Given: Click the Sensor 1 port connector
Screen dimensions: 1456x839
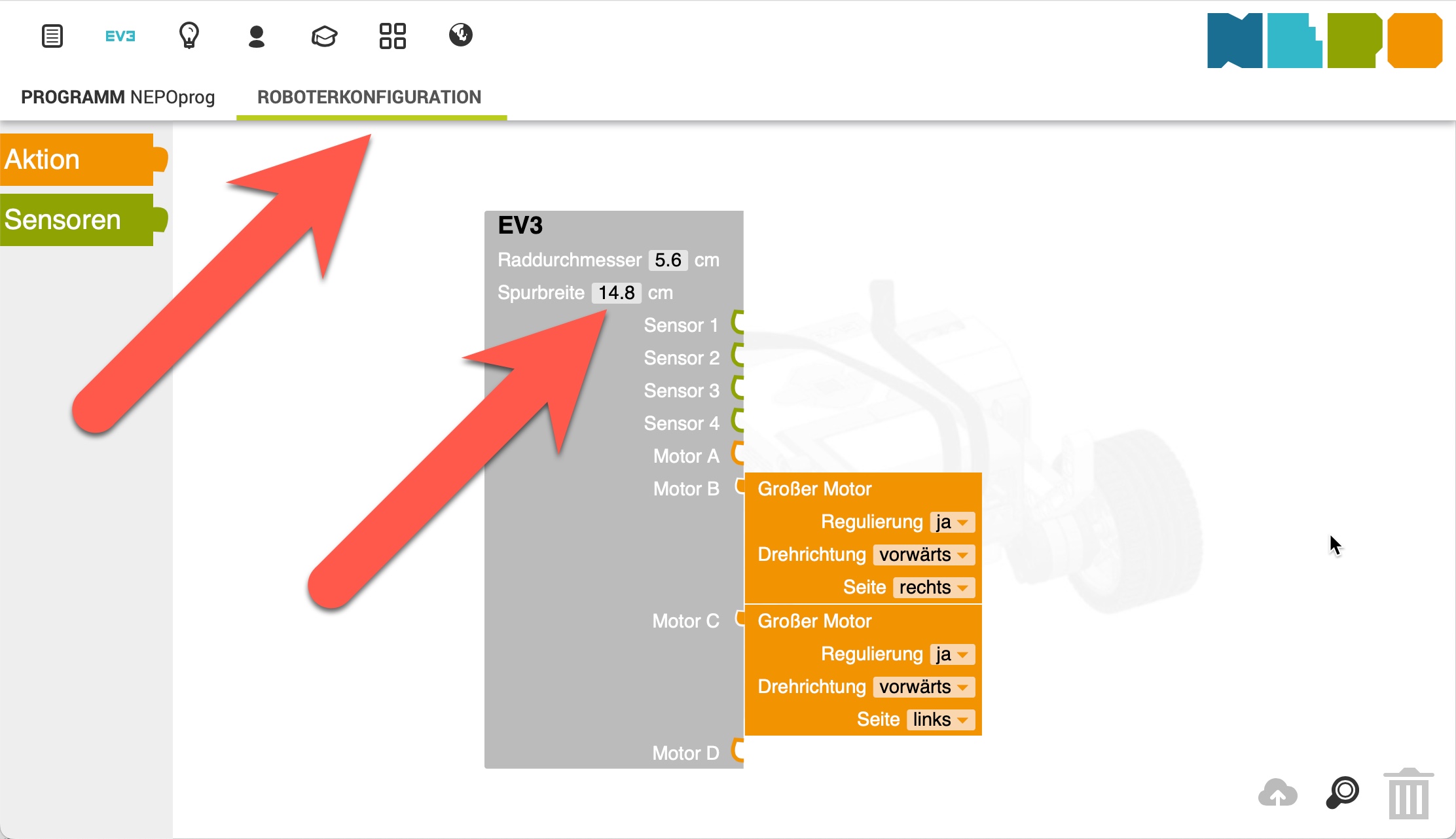Looking at the screenshot, I should point(738,322).
